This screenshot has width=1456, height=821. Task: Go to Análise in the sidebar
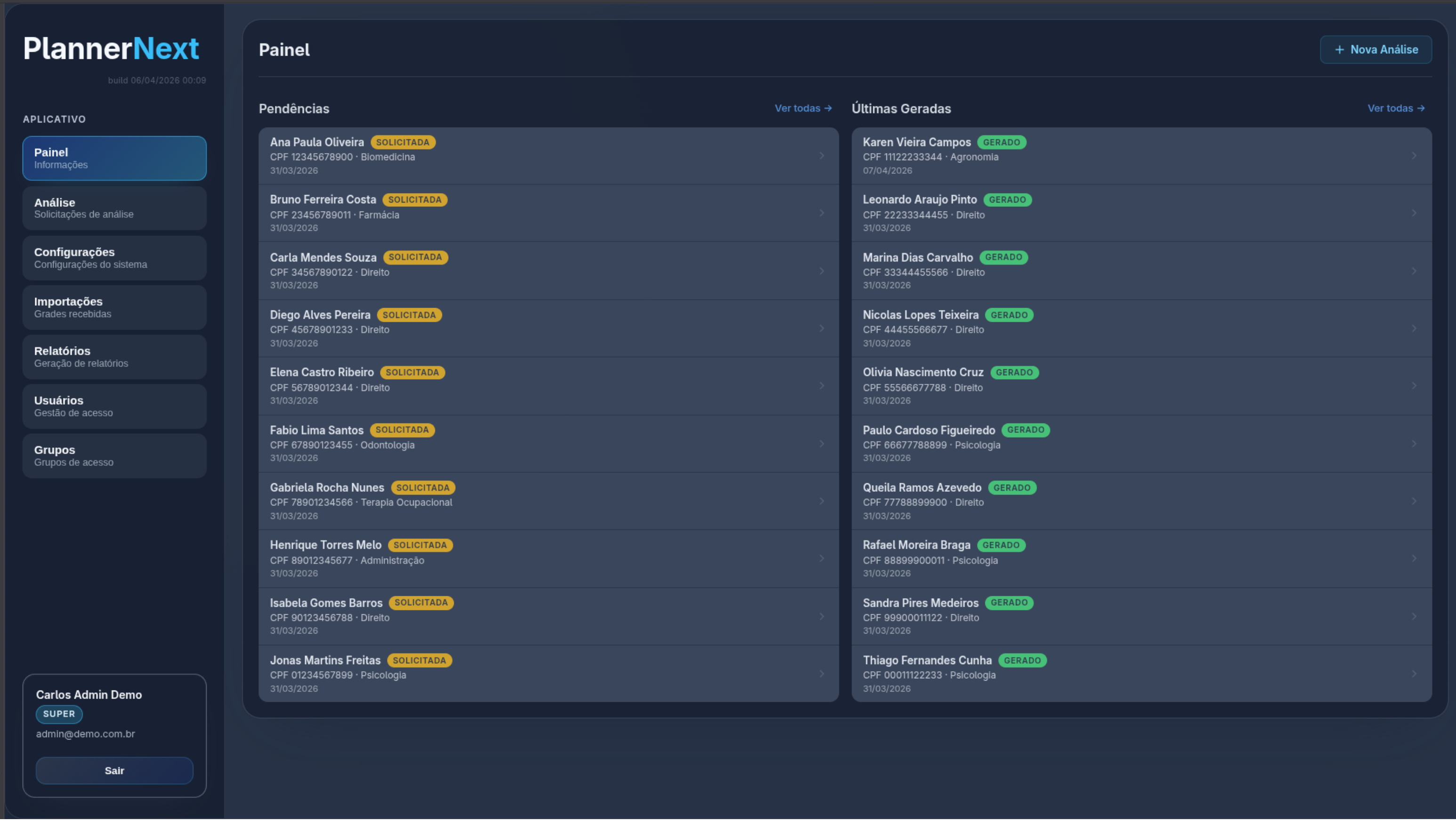114,208
